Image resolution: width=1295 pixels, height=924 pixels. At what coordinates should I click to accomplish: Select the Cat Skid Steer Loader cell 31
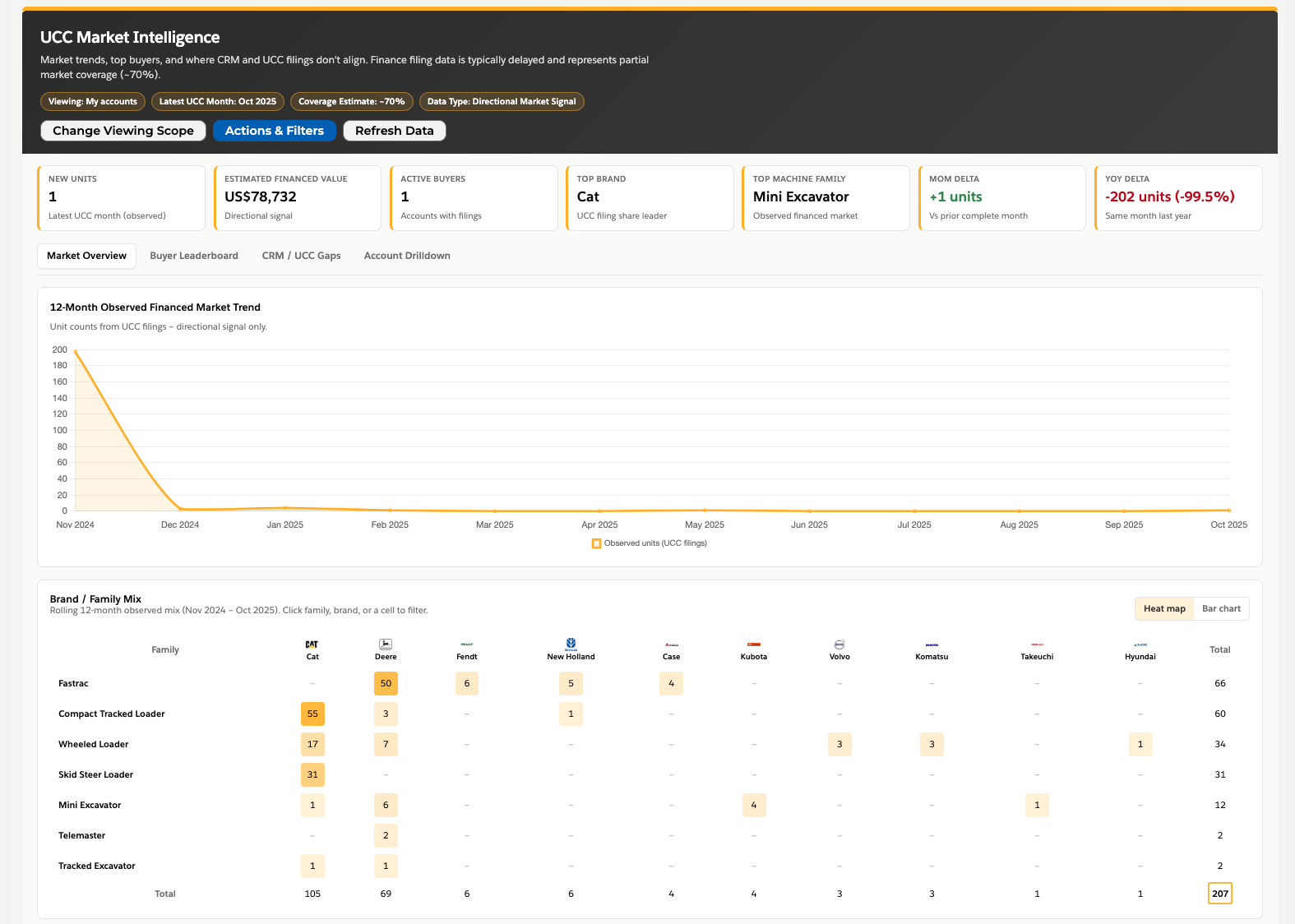(312, 774)
